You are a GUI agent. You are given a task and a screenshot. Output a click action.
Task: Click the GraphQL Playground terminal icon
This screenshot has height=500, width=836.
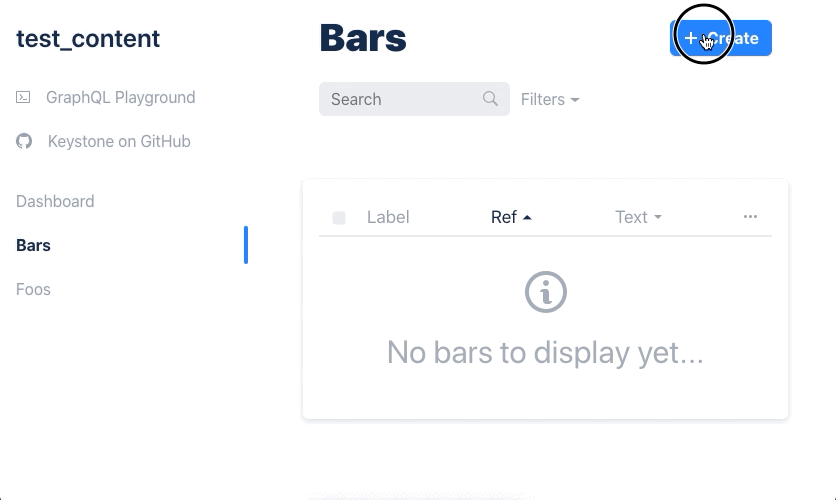pos(23,97)
